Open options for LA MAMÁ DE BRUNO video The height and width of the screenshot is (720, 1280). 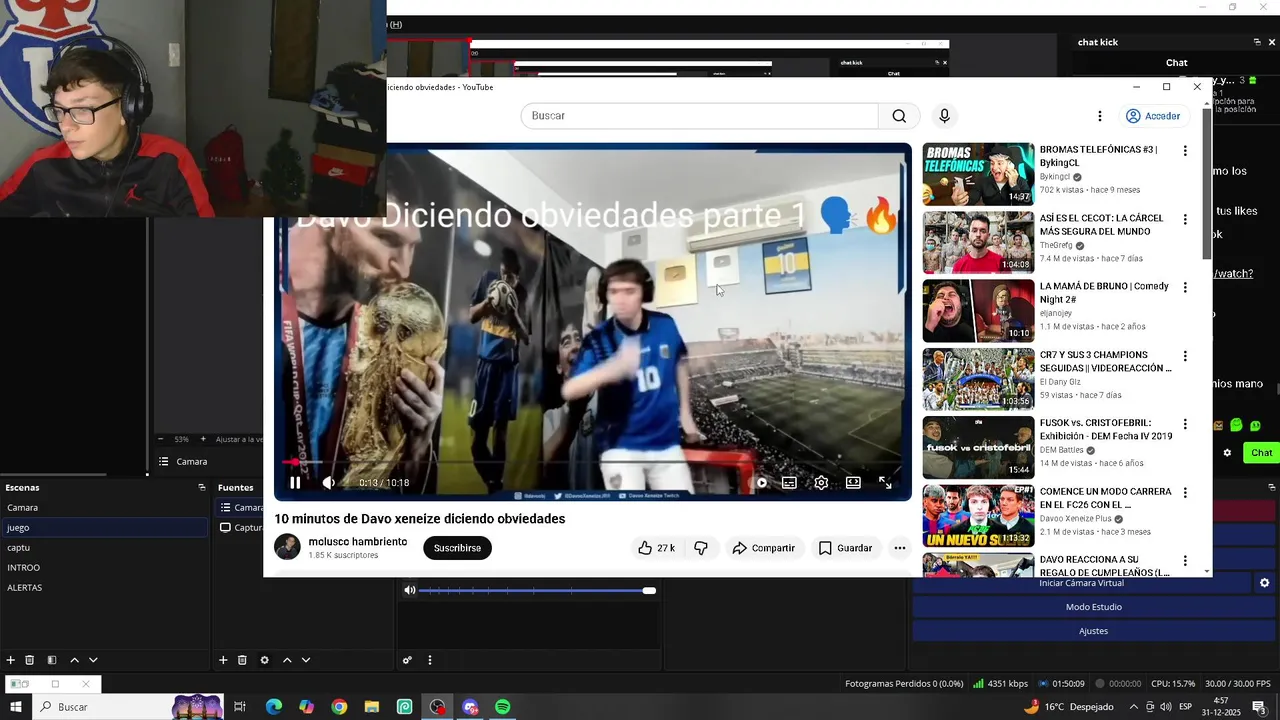coord(1185,287)
